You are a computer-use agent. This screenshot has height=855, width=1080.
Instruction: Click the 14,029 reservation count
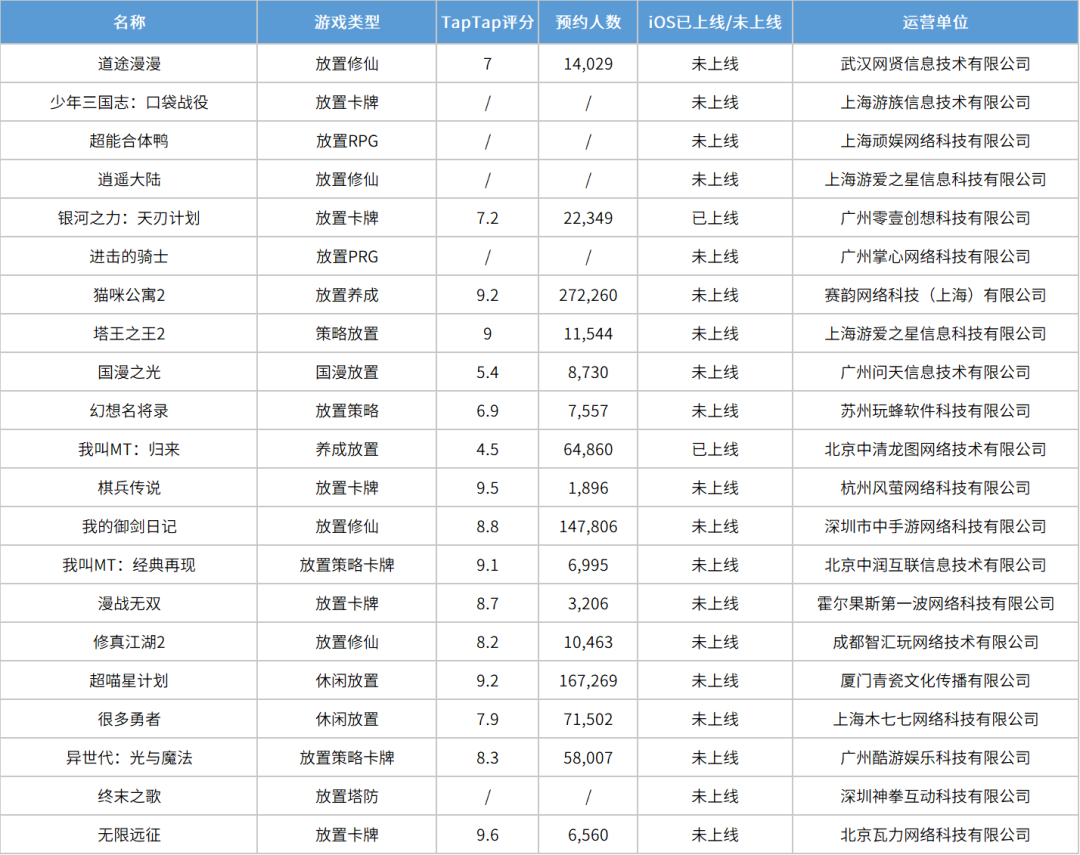588,63
